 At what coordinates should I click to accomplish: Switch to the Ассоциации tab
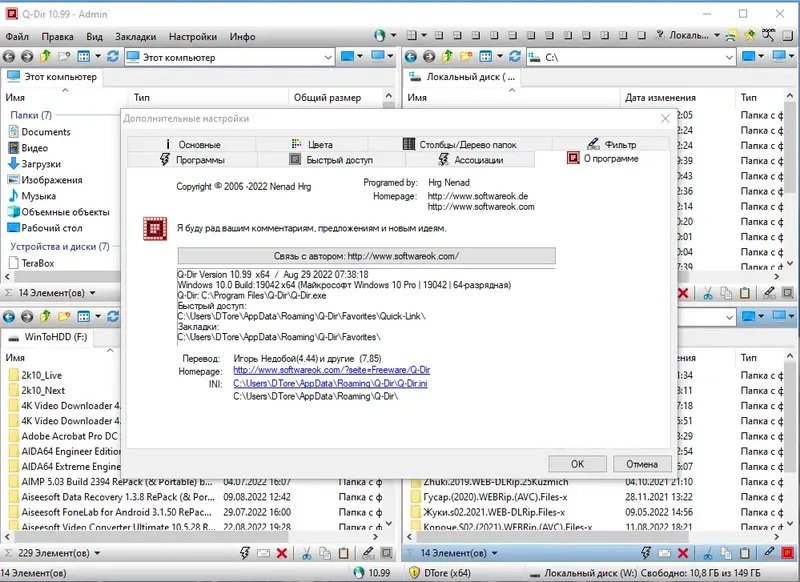point(470,160)
